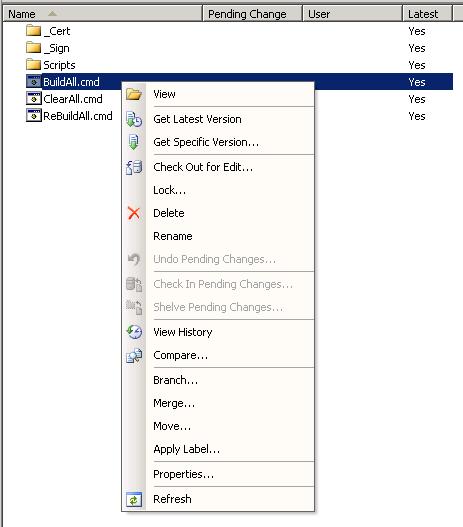Click the Undo Pending Changes arrow icon
Image resolution: width=463 pixels, height=527 pixels.
click(134, 259)
